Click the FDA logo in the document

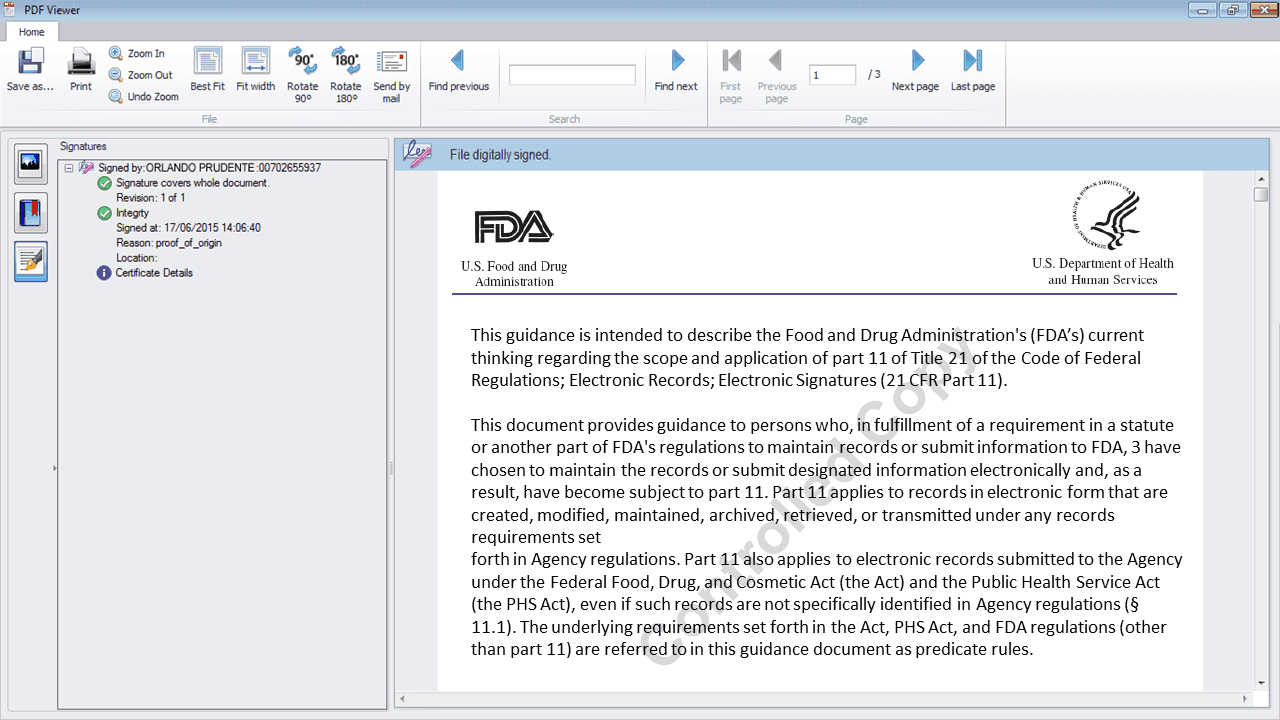[x=514, y=227]
